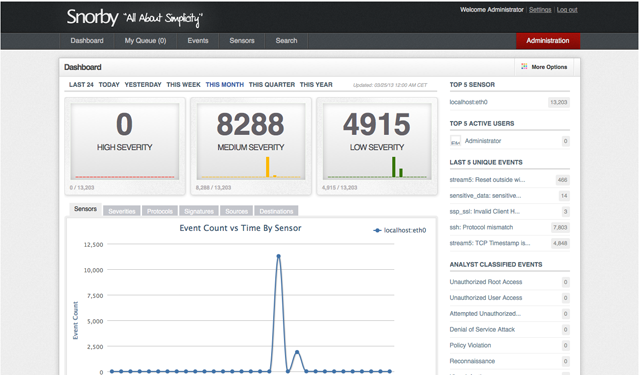Open the Events menu item
The width and height of the screenshot is (640, 375).
pos(198,41)
